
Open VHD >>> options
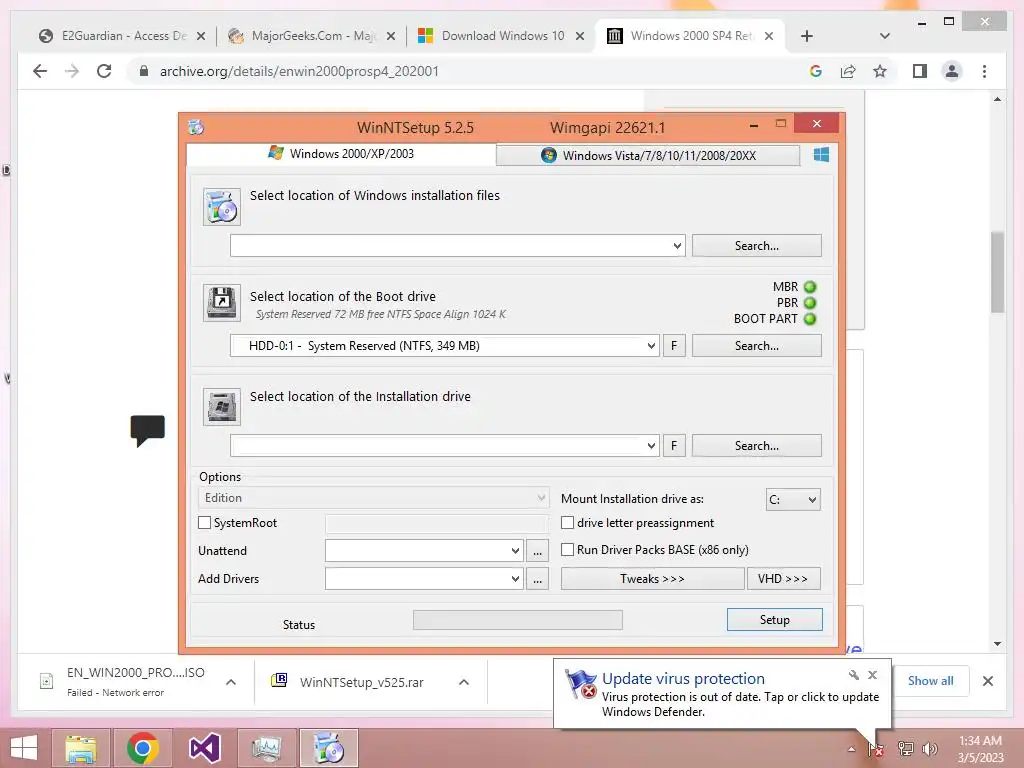tap(783, 579)
